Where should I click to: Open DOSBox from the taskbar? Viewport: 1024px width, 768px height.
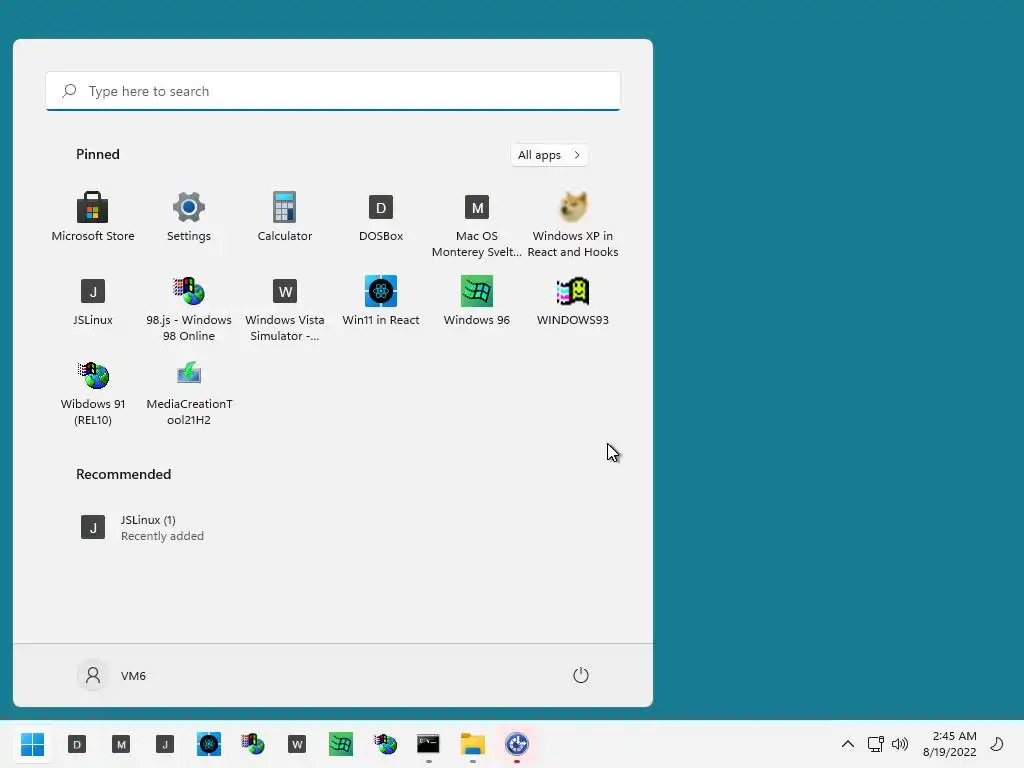point(77,744)
